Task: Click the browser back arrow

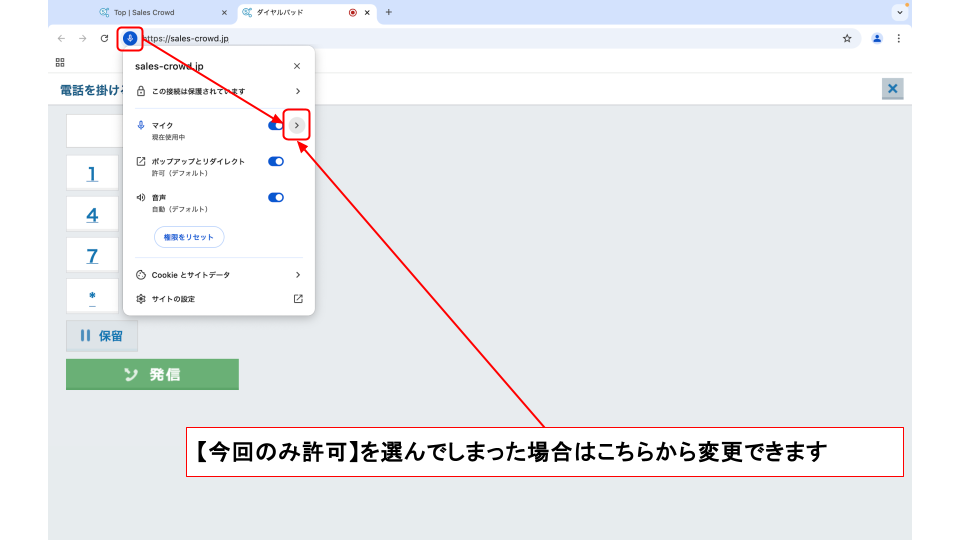Action: (x=62, y=39)
